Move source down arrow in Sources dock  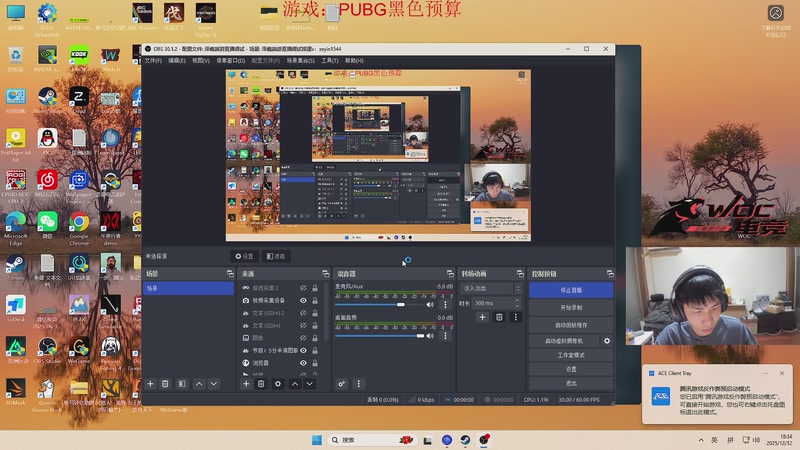pyautogui.click(x=310, y=384)
